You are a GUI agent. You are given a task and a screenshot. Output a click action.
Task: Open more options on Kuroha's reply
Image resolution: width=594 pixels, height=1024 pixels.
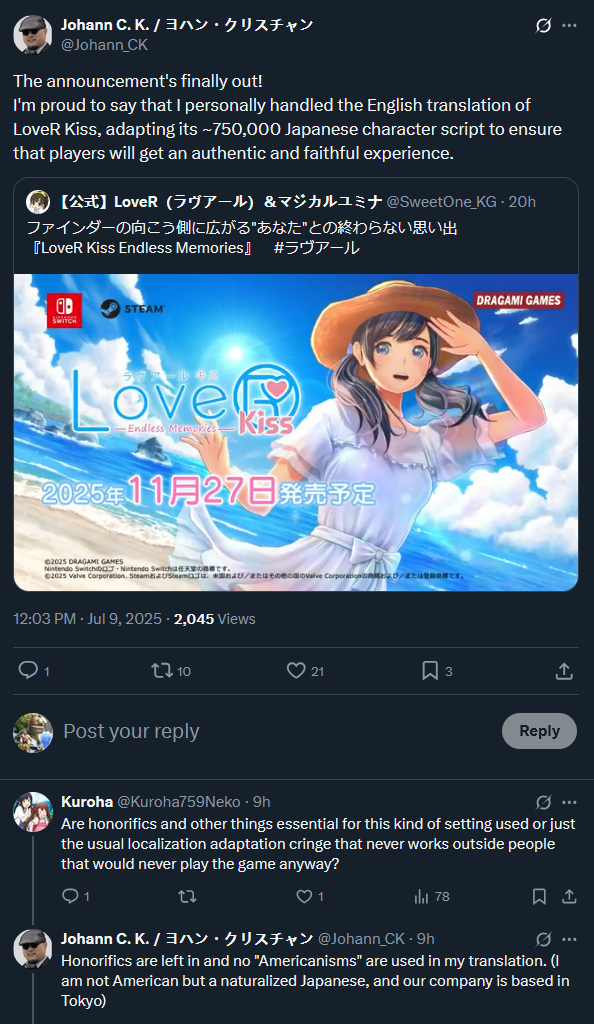(x=569, y=802)
